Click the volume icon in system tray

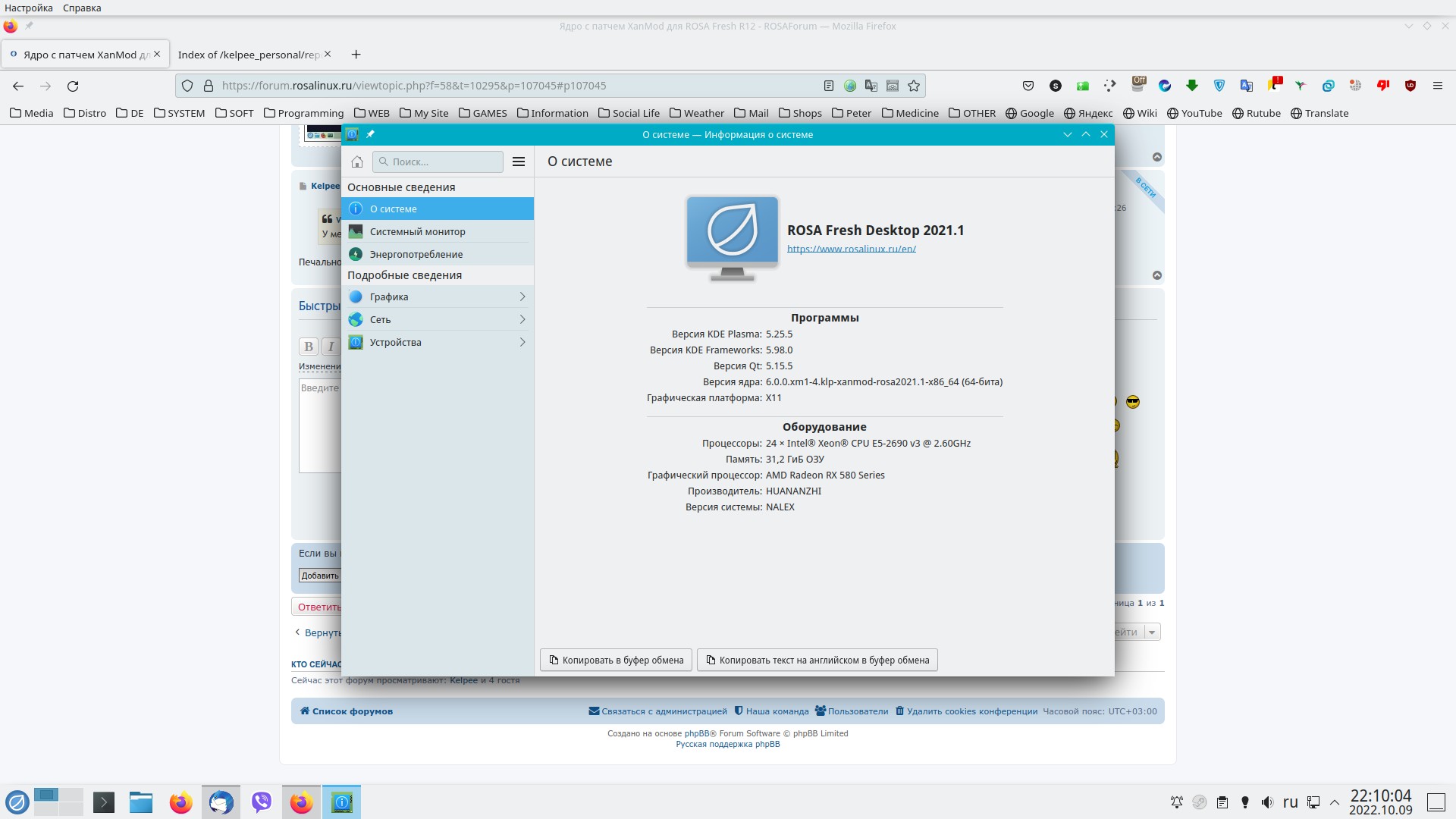[1266, 802]
